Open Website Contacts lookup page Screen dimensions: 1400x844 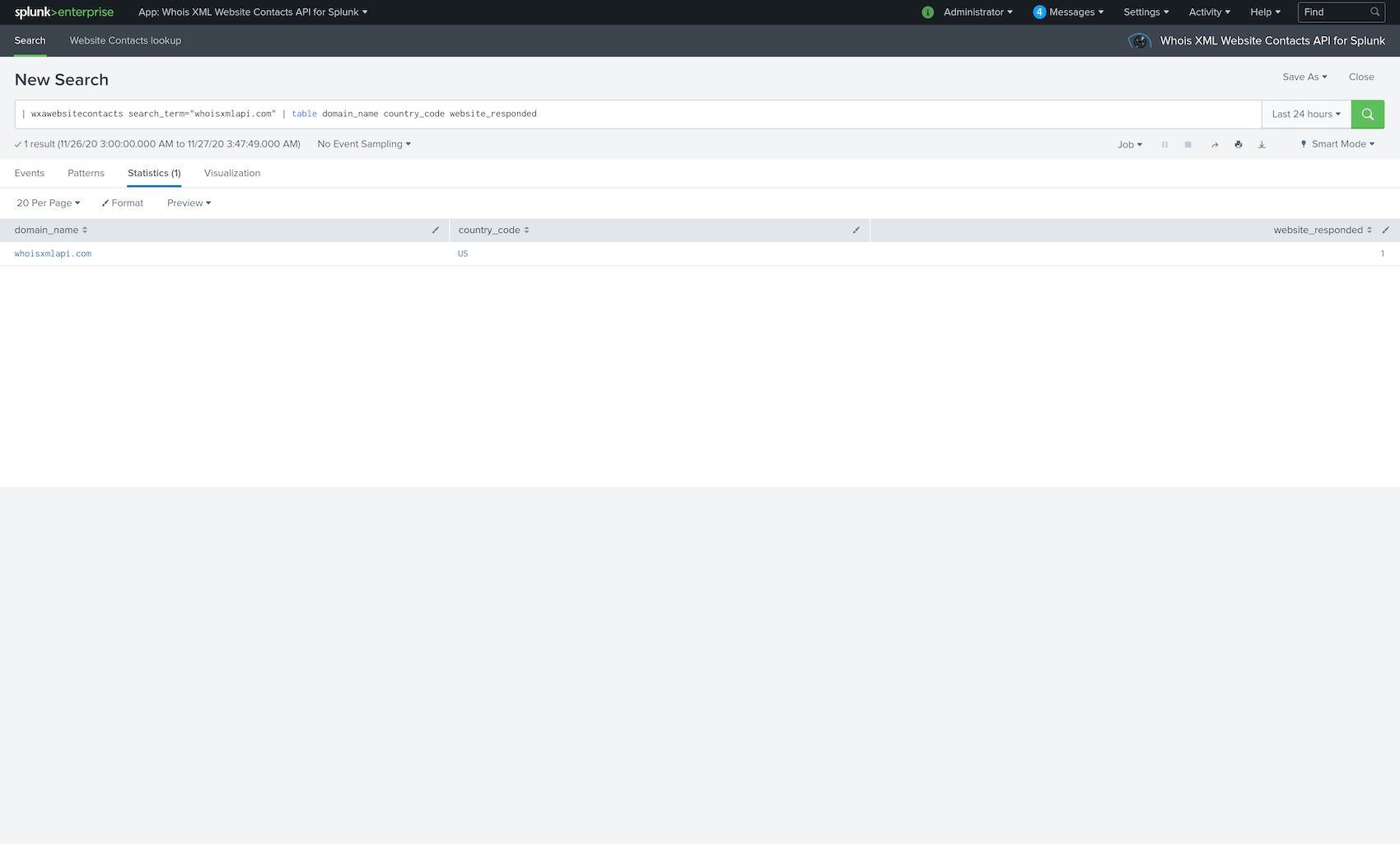click(125, 40)
